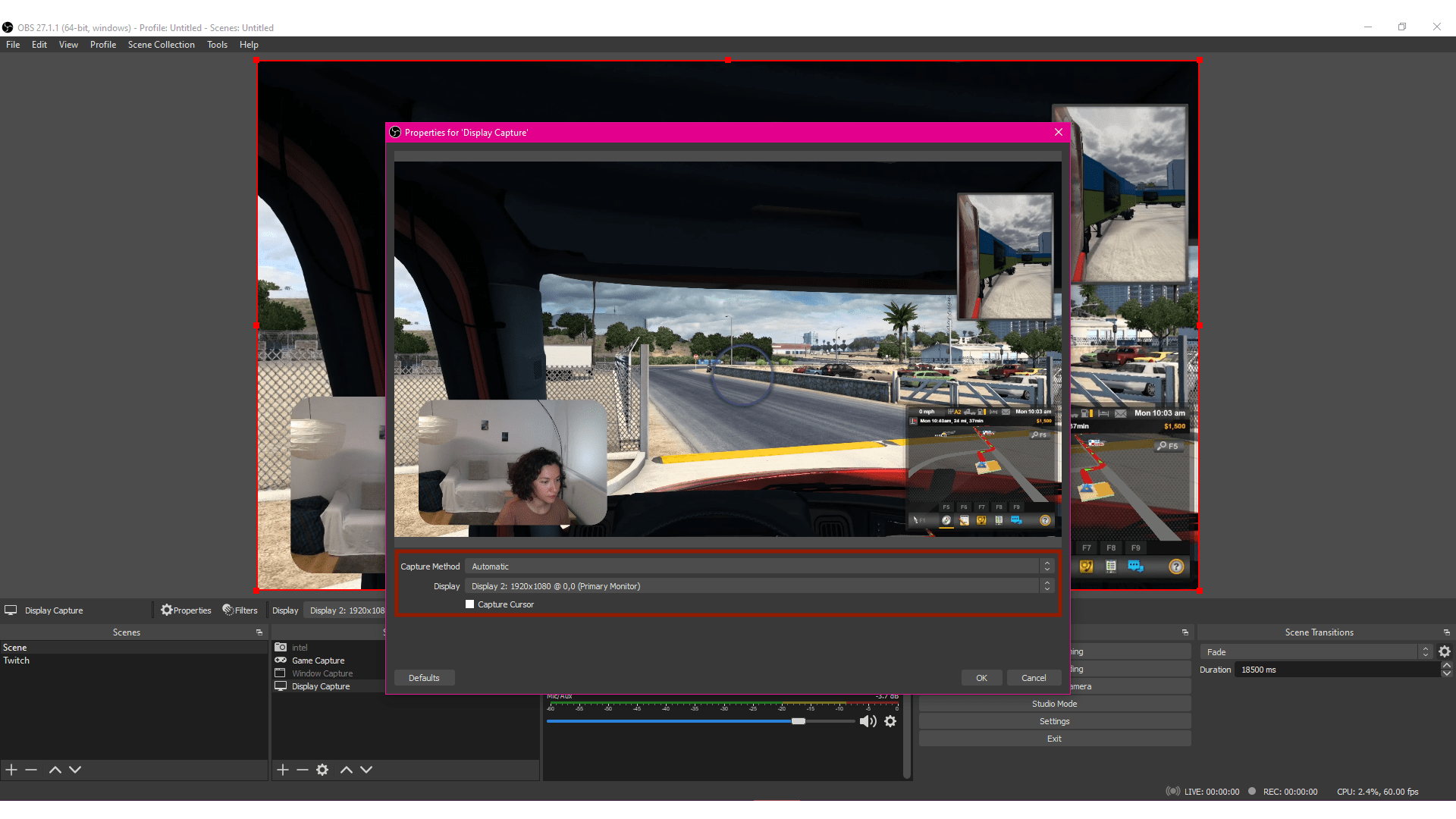
Task: Mute the Mic/Aux audio source
Action: tap(867, 720)
